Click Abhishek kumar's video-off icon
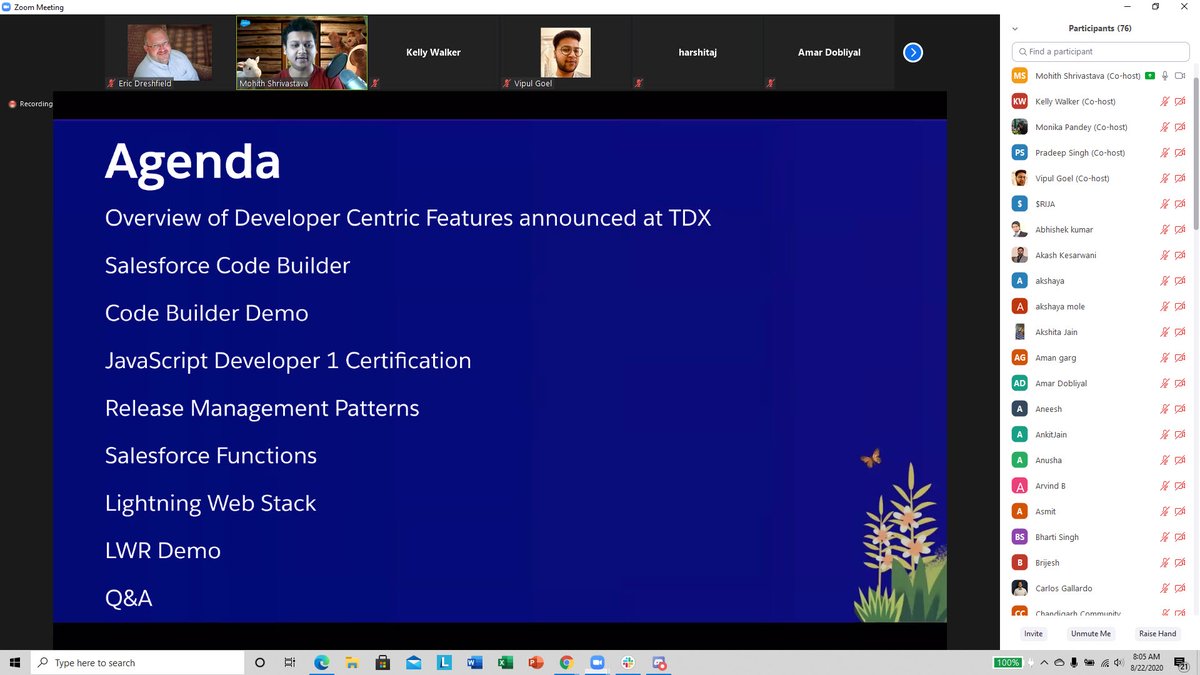 (x=1180, y=230)
